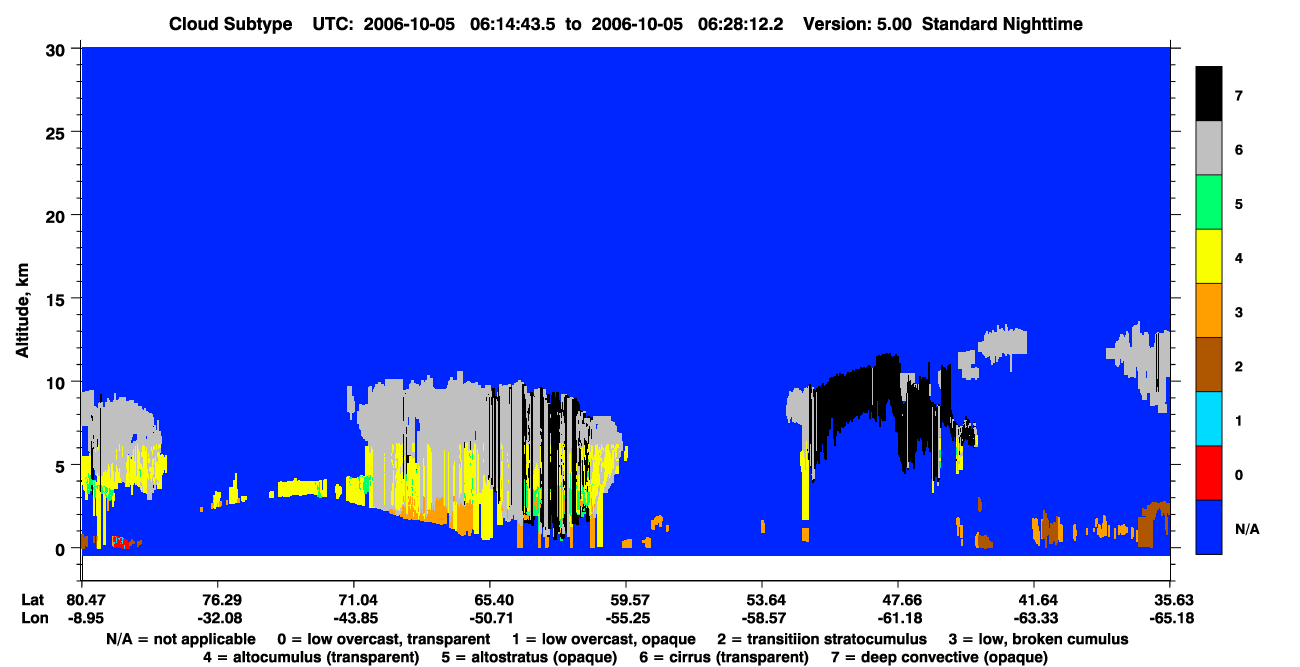Click the black color swatch labeled 7
Screen dimensions: 1300x667
[1209, 94]
